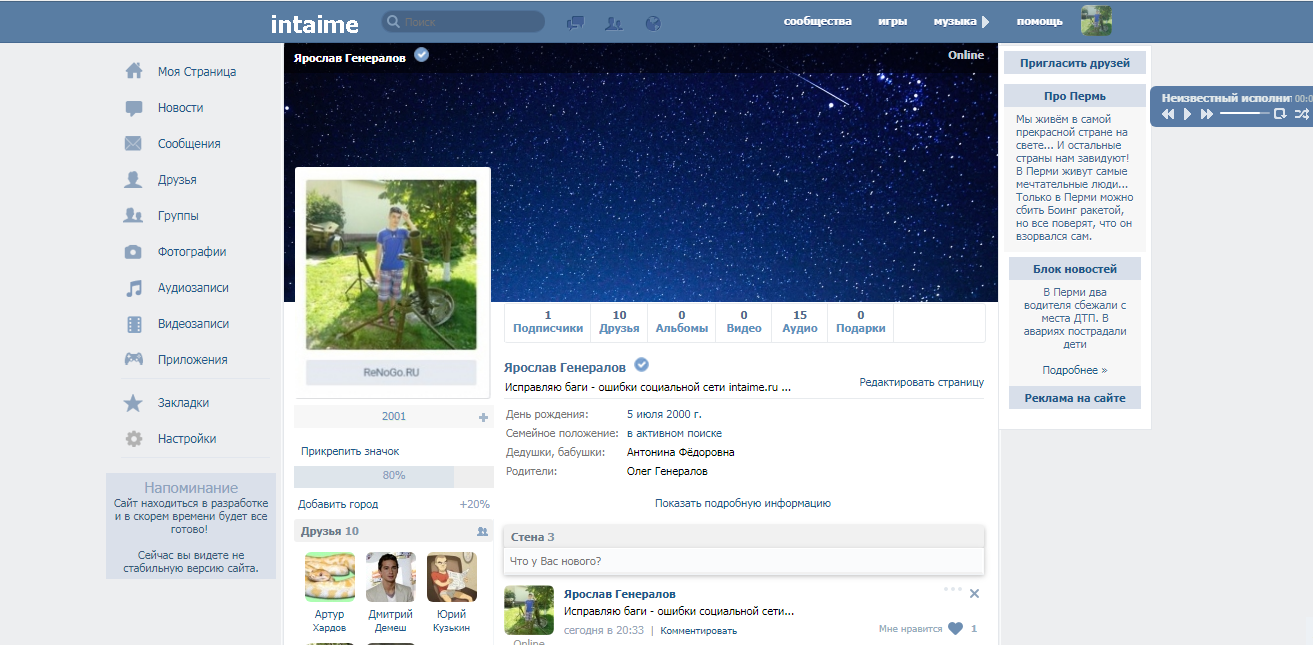Click the intaime logo

(x=314, y=23)
